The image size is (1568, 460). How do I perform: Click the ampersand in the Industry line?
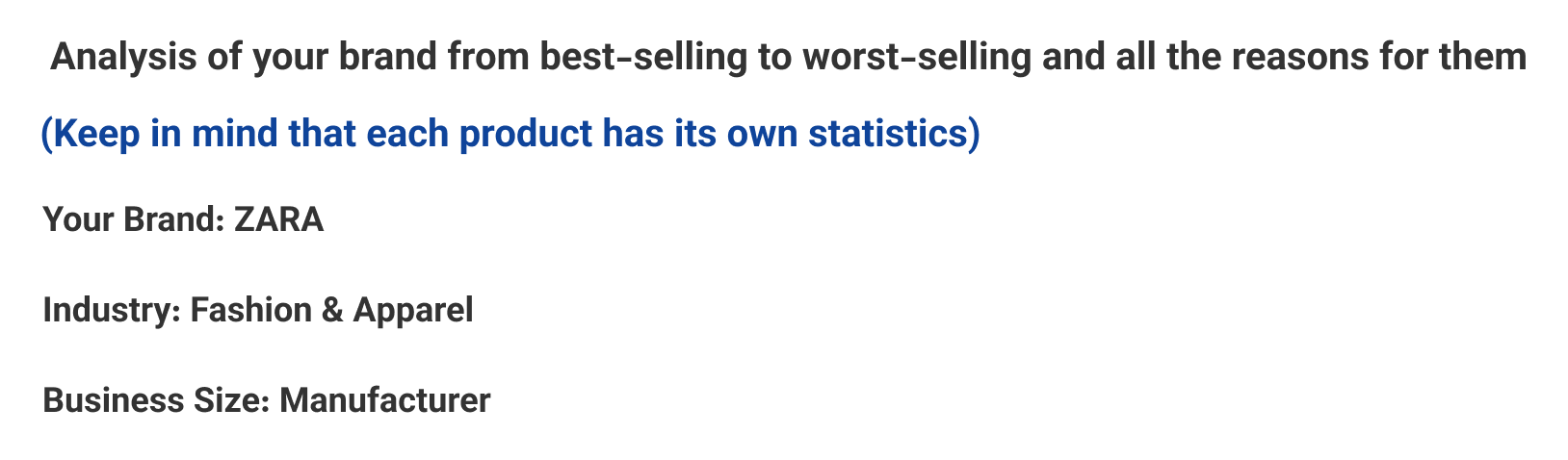pos(333,311)
